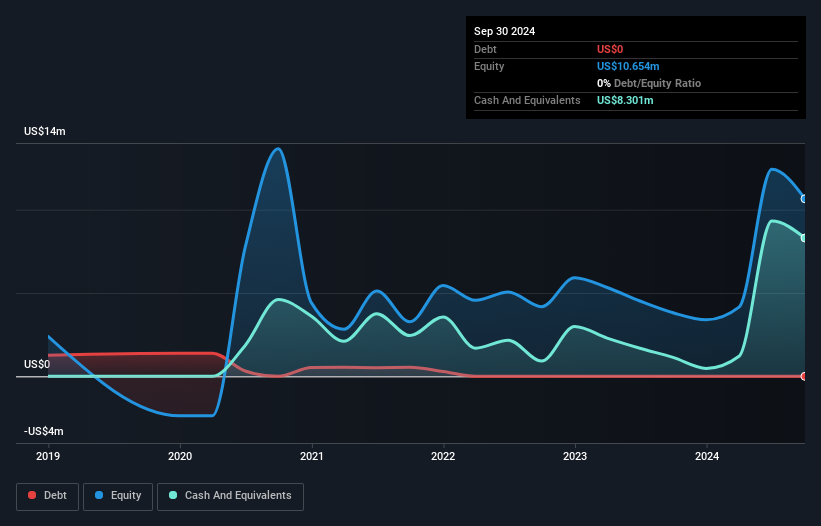This screenshot has height=526, width=821.
Task: Click the Sep 30 2024 tooltip date
Action: [504, 31]
